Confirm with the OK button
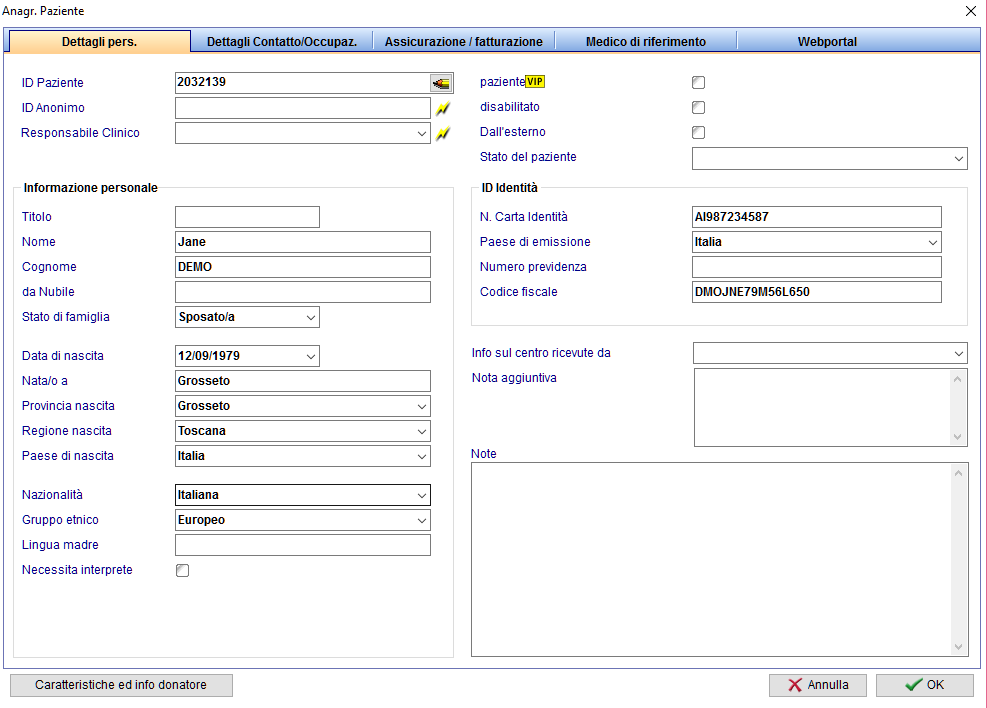The width and height of the screenshot is (987, 708). point(925,685)
